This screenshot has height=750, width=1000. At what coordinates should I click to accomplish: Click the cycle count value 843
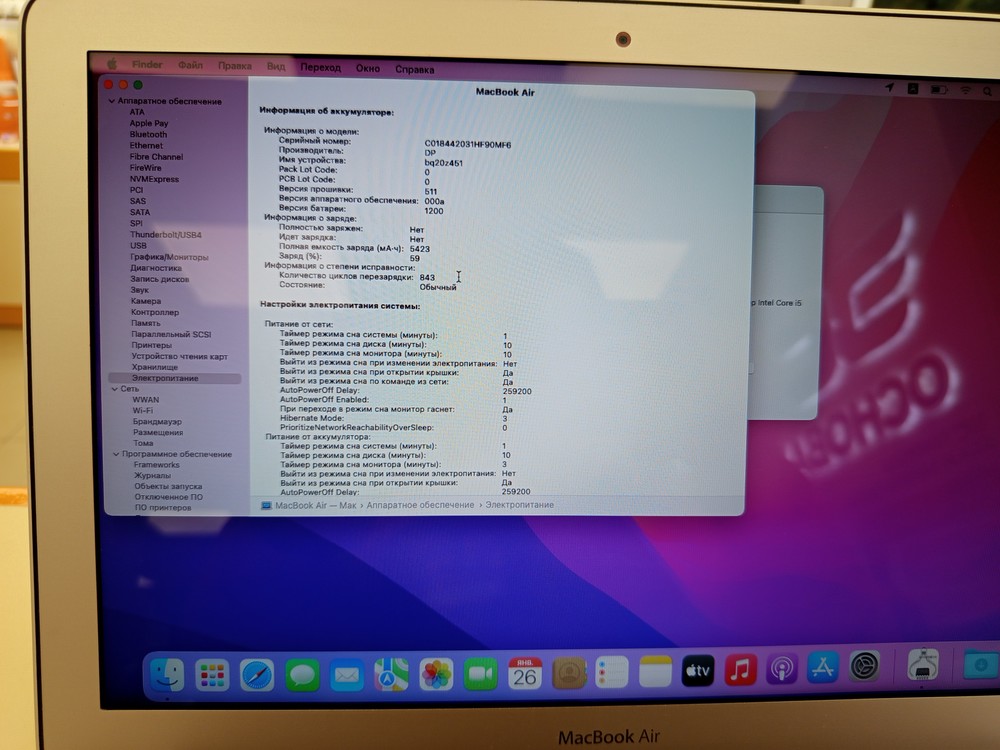pyautogui.click(x=427, y=277)
